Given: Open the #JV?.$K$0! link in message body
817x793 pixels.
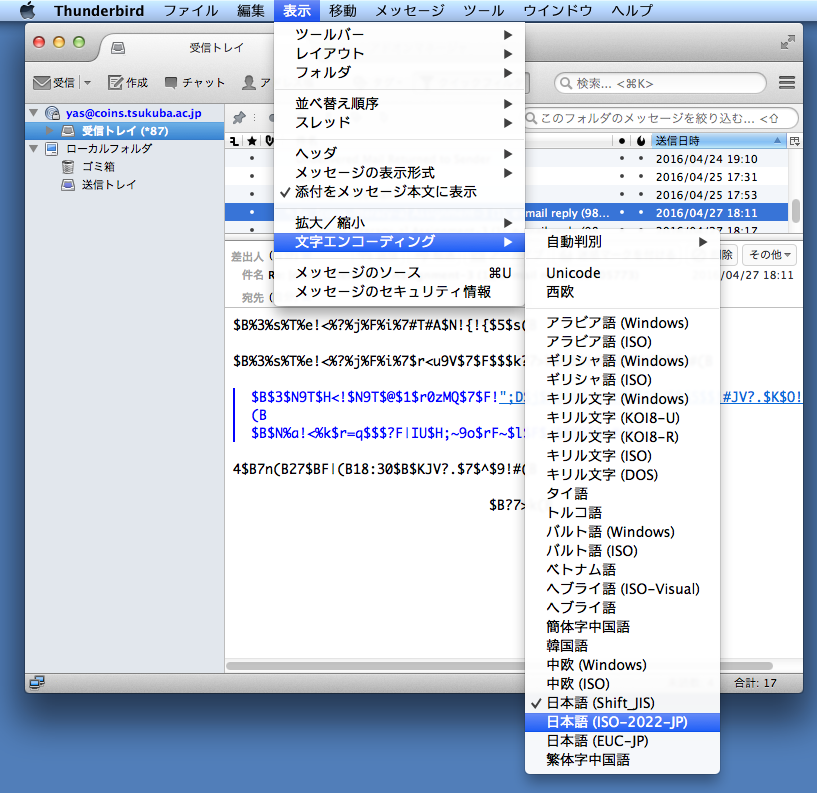Looking at the screenshot, I should click(762, 397).
